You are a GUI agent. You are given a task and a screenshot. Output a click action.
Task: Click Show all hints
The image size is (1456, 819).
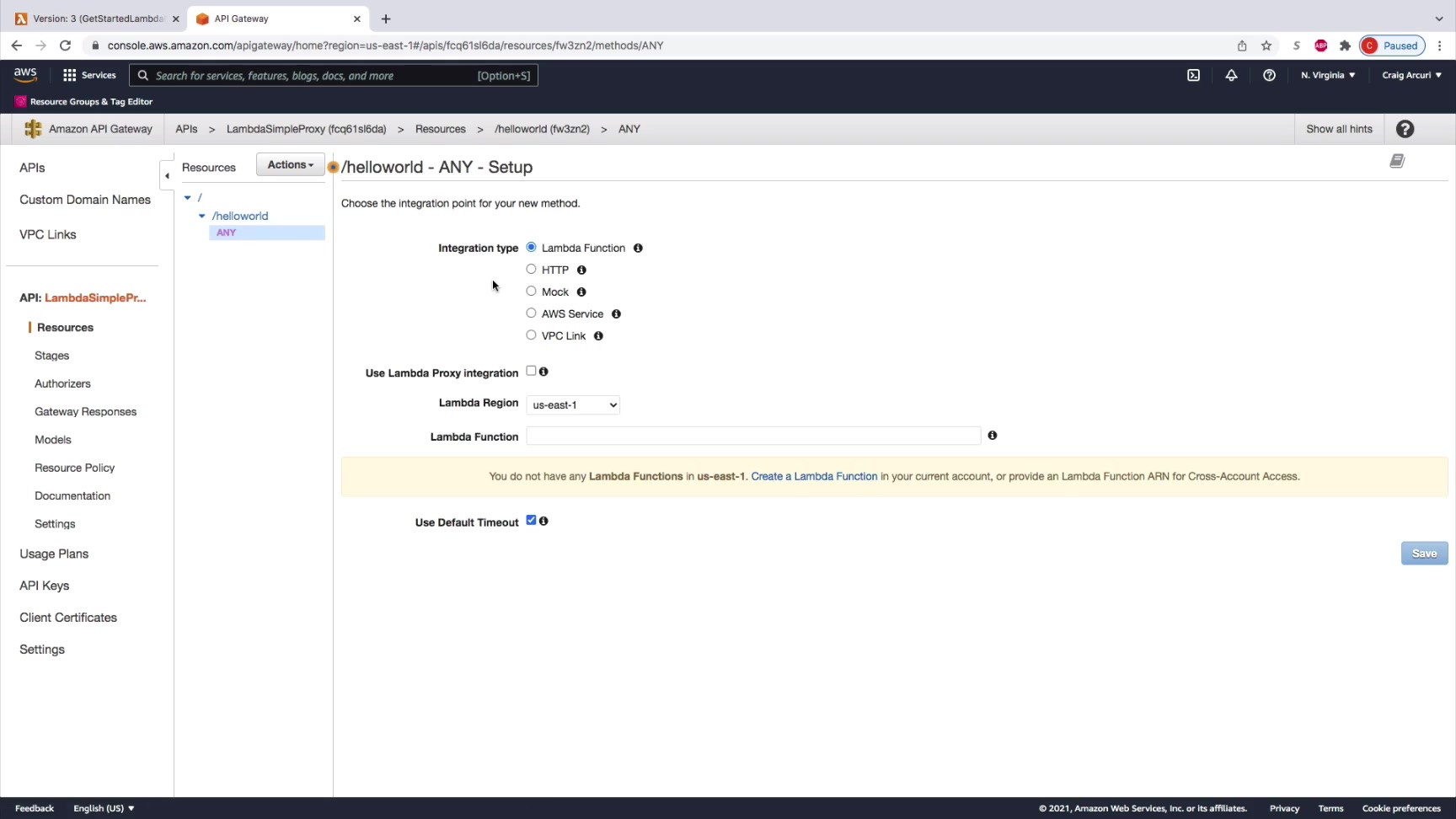pos(1339,129)
